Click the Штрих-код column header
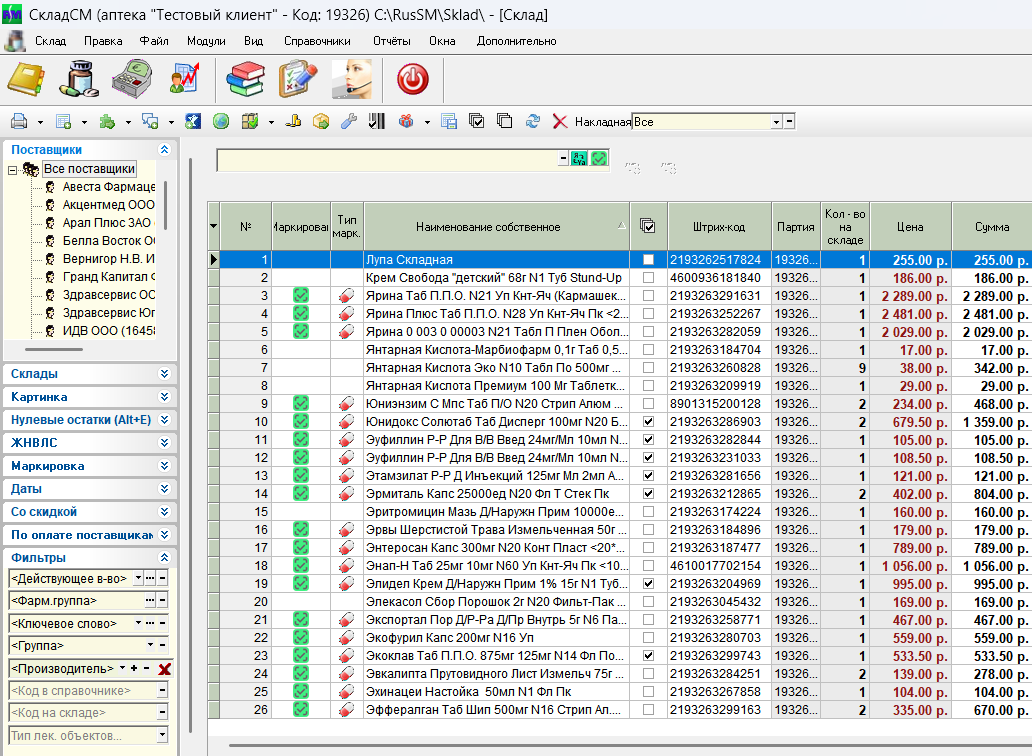The image size is (1032, 756). (719, 227)
